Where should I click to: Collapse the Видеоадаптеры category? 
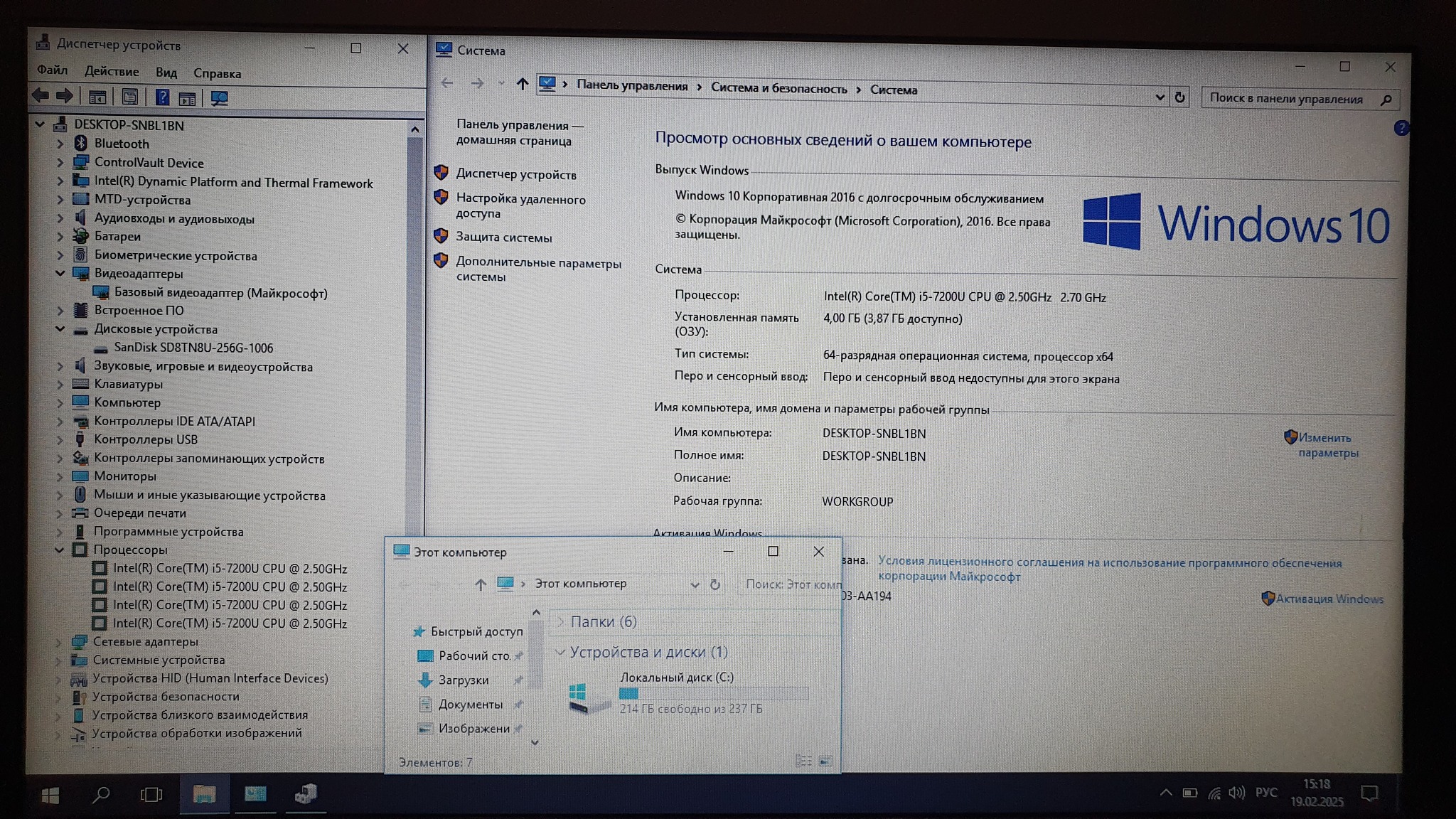[60, 273]
